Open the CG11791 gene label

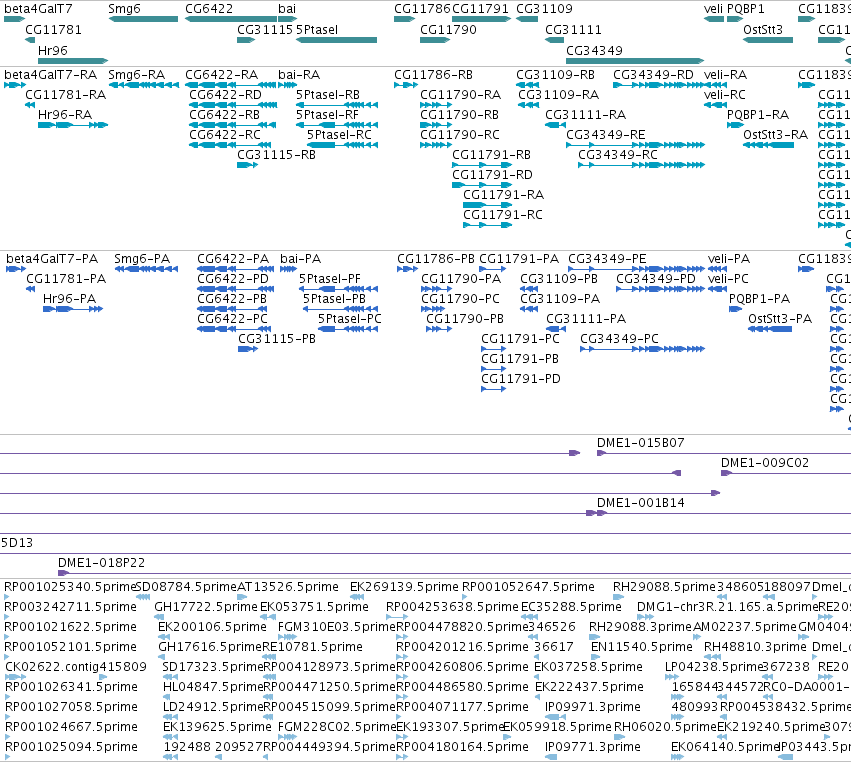coord(480,9)
